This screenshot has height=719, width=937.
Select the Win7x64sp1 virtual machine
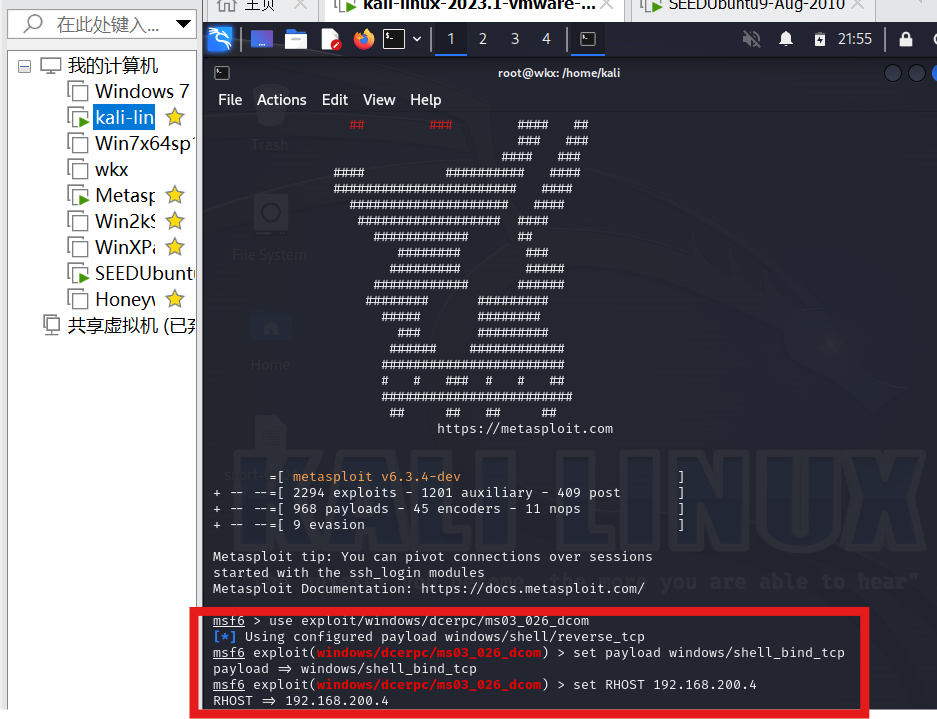[143, 143]
